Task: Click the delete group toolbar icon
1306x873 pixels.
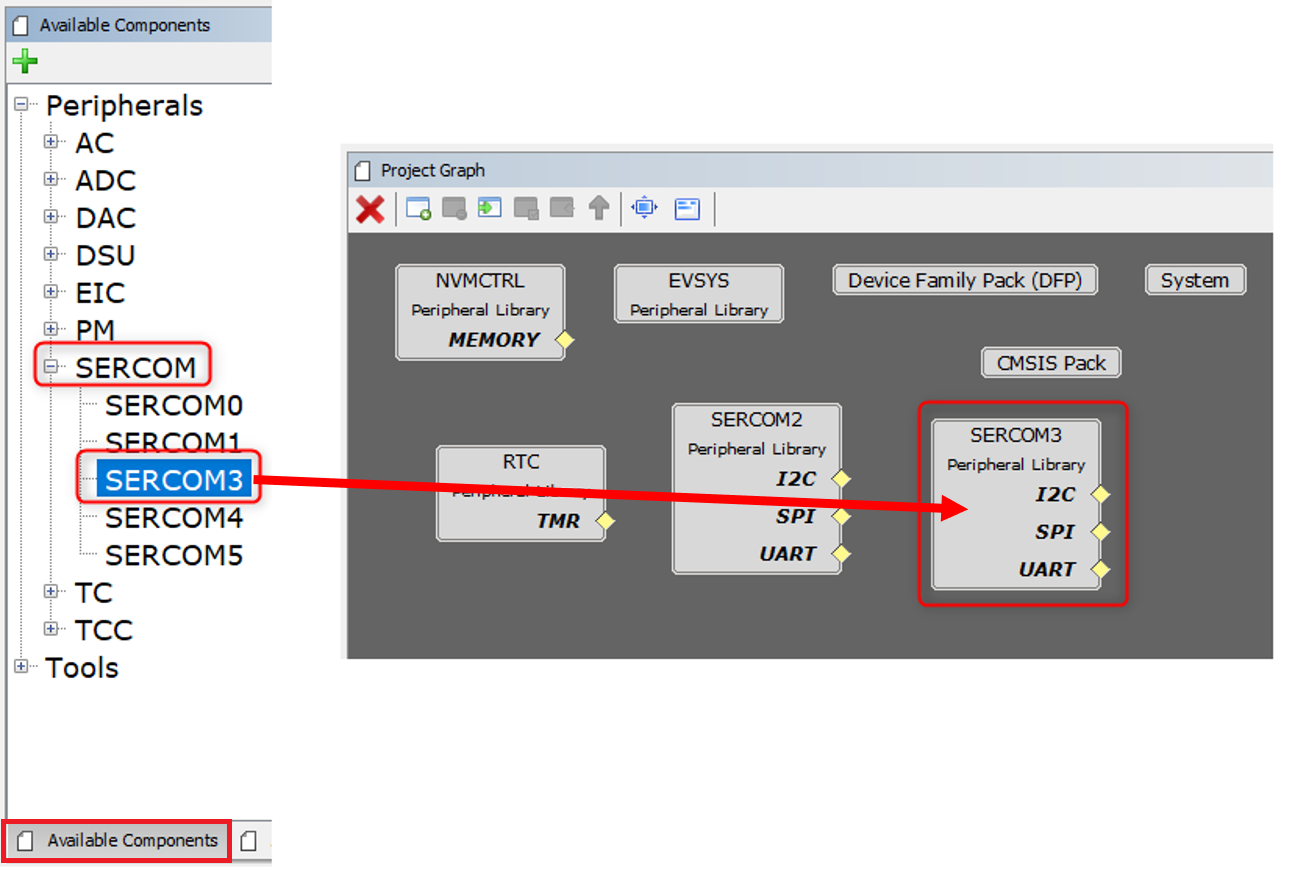Action: 452,208
